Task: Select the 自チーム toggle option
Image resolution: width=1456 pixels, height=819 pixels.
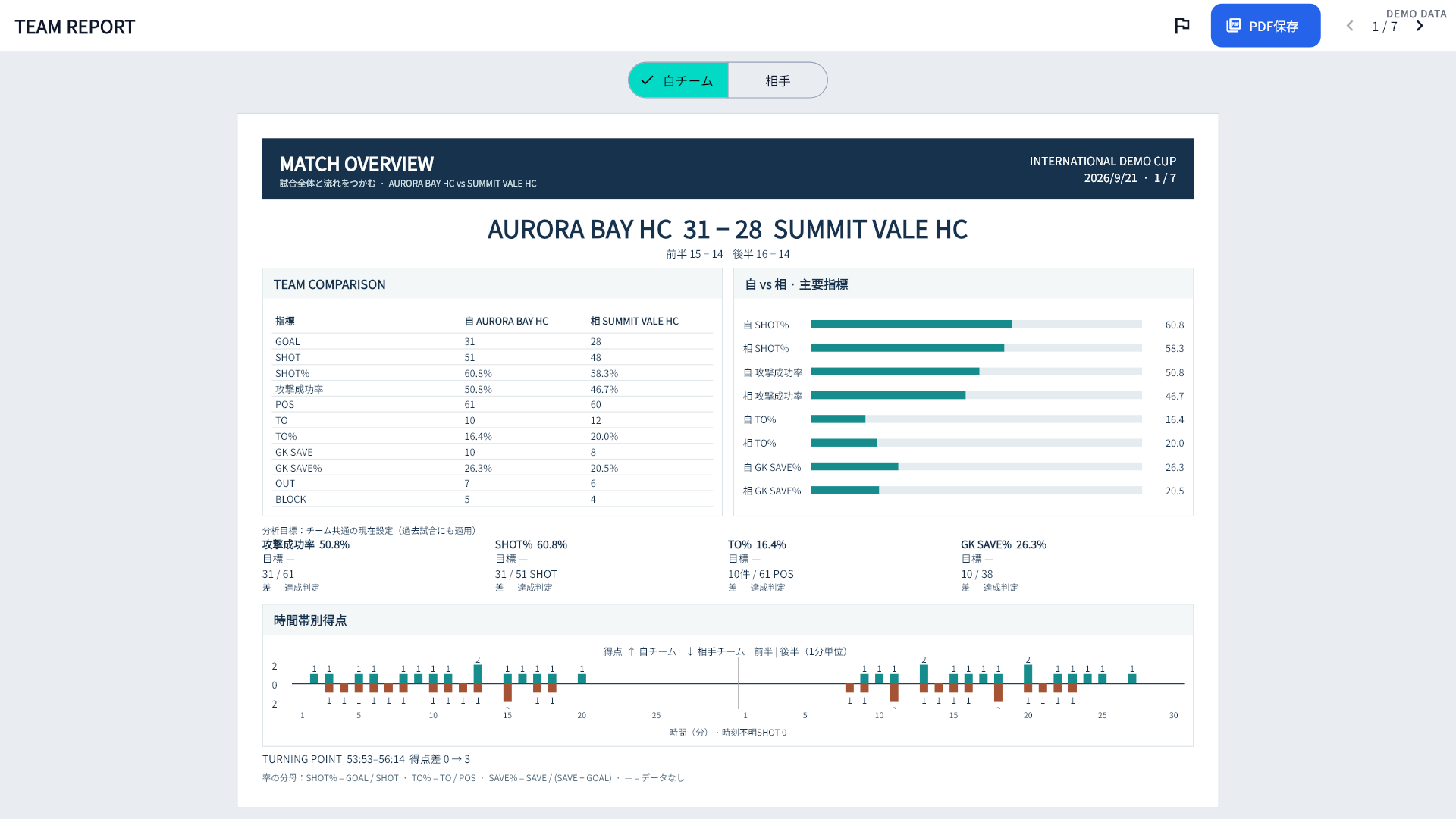Action: (x=678, y=80)
